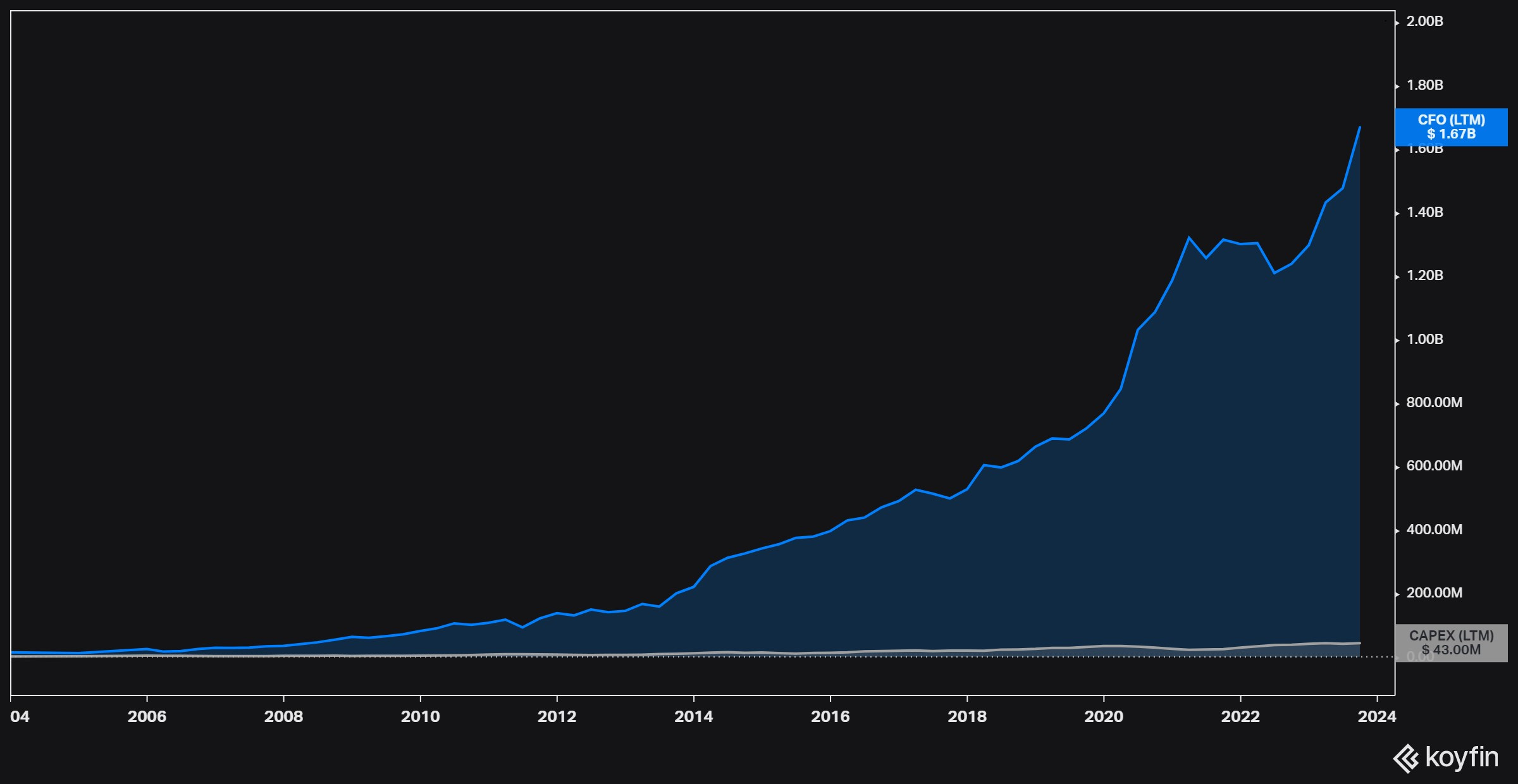This screenshot has width=1518, height=784.
Task: Click the 1.40B y-axis label
Action: point(1424,212)
